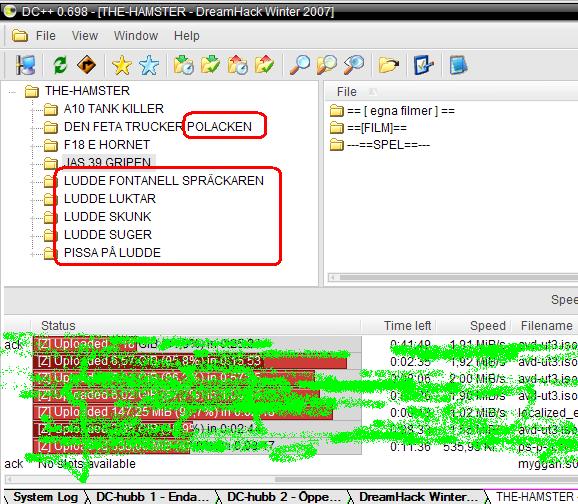578x504 pixels.
Task: Collapse the THE-HAMSTER root tree node
Action: (12, 92)
